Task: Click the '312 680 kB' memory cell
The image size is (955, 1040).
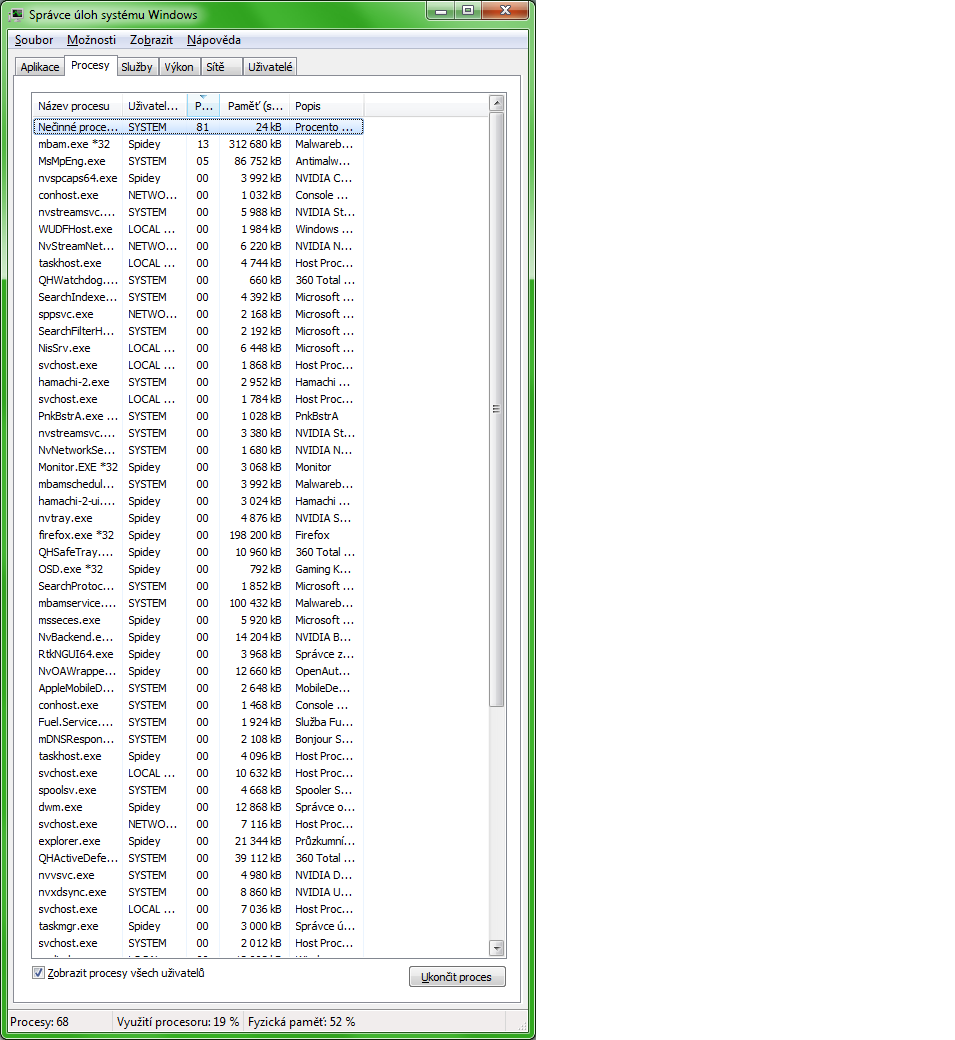Action: point(255,144)
